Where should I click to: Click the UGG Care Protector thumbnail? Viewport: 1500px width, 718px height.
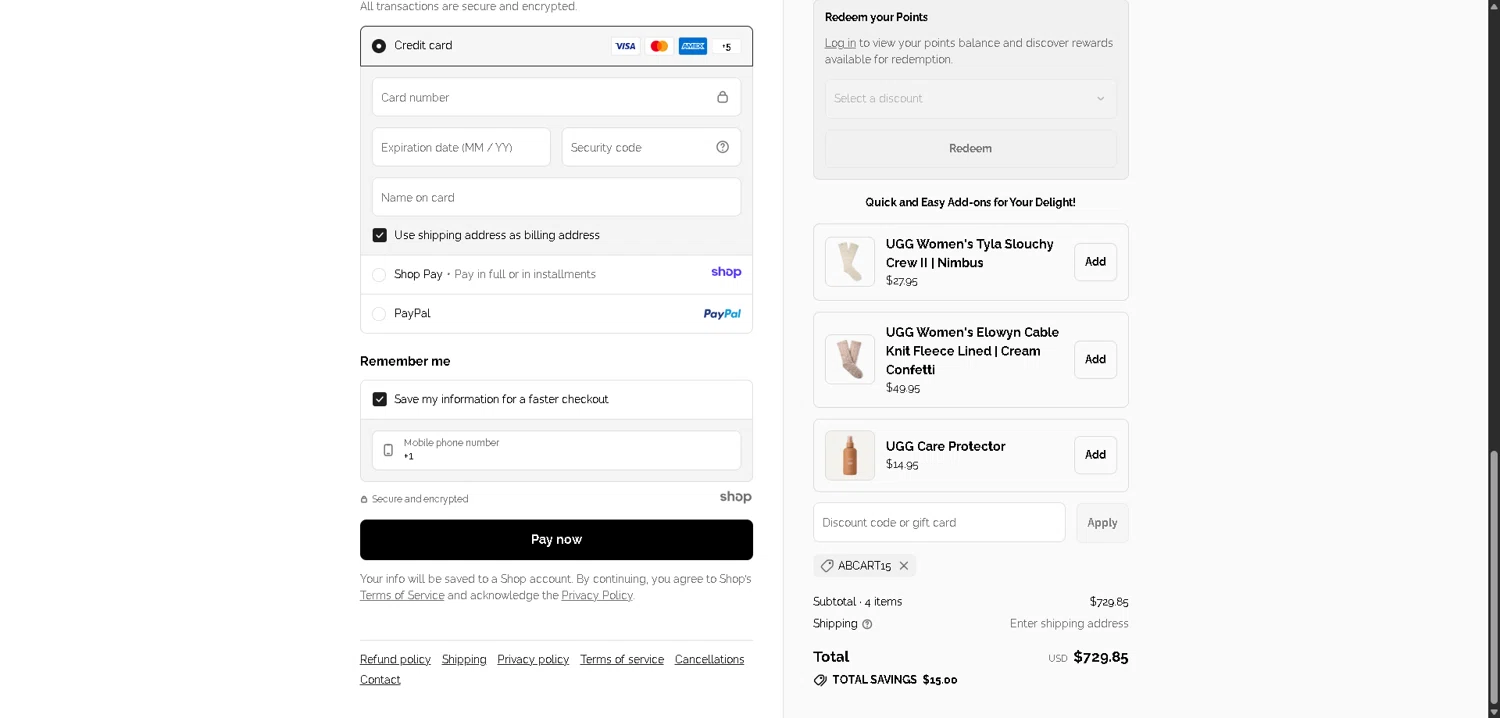(850, 455)
